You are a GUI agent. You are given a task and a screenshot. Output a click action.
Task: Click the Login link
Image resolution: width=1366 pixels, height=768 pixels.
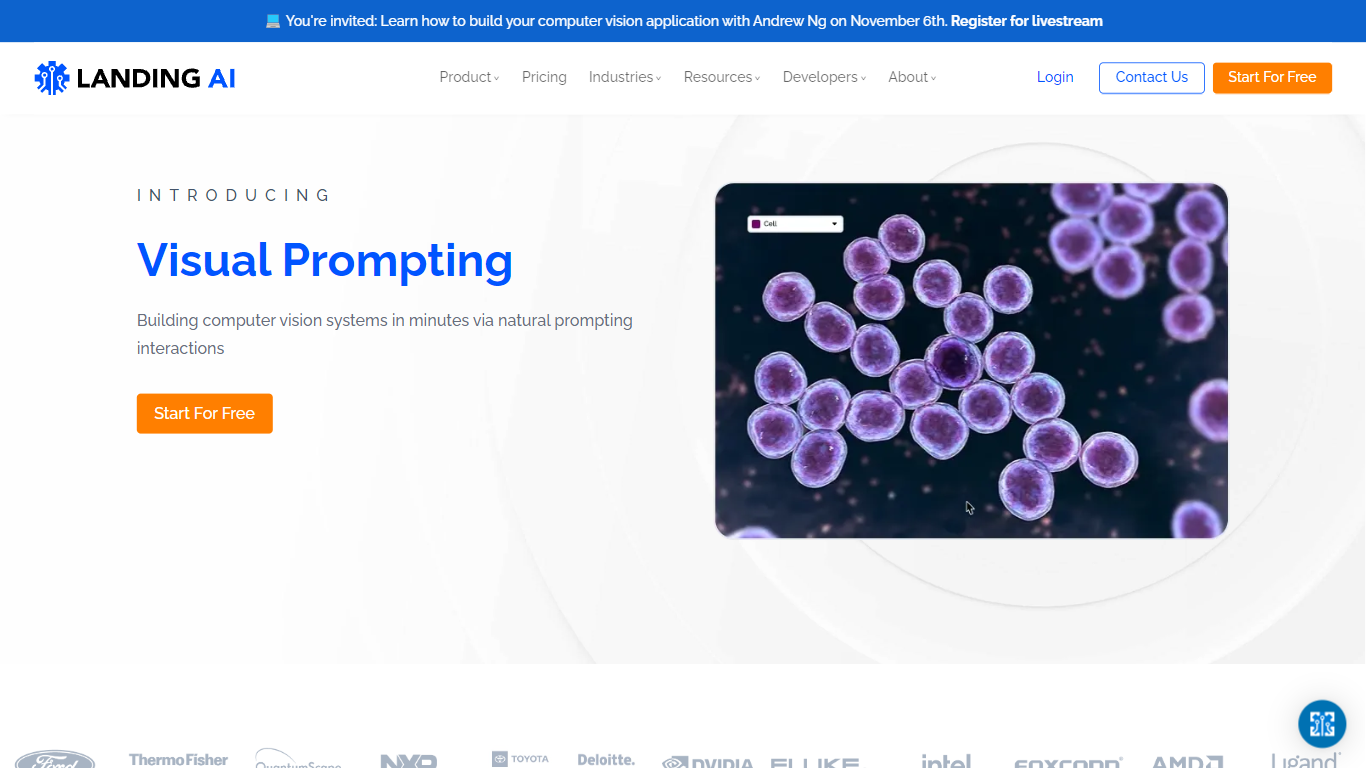(x=1055, y=77)
